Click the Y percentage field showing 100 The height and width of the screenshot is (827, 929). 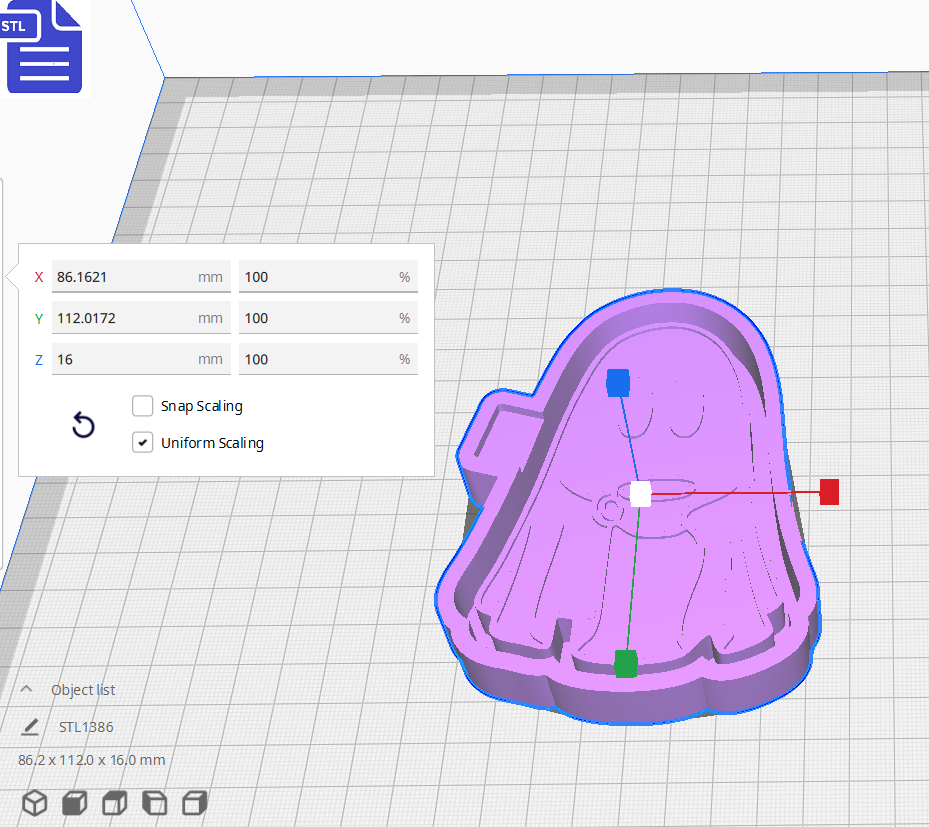328,317
